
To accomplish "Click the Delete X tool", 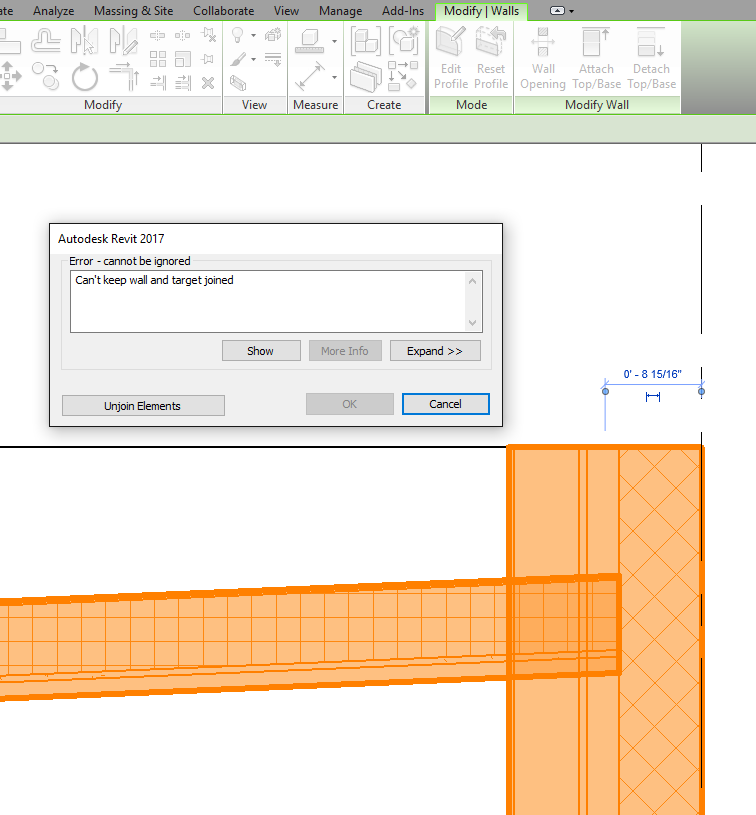I will [208, 83].
